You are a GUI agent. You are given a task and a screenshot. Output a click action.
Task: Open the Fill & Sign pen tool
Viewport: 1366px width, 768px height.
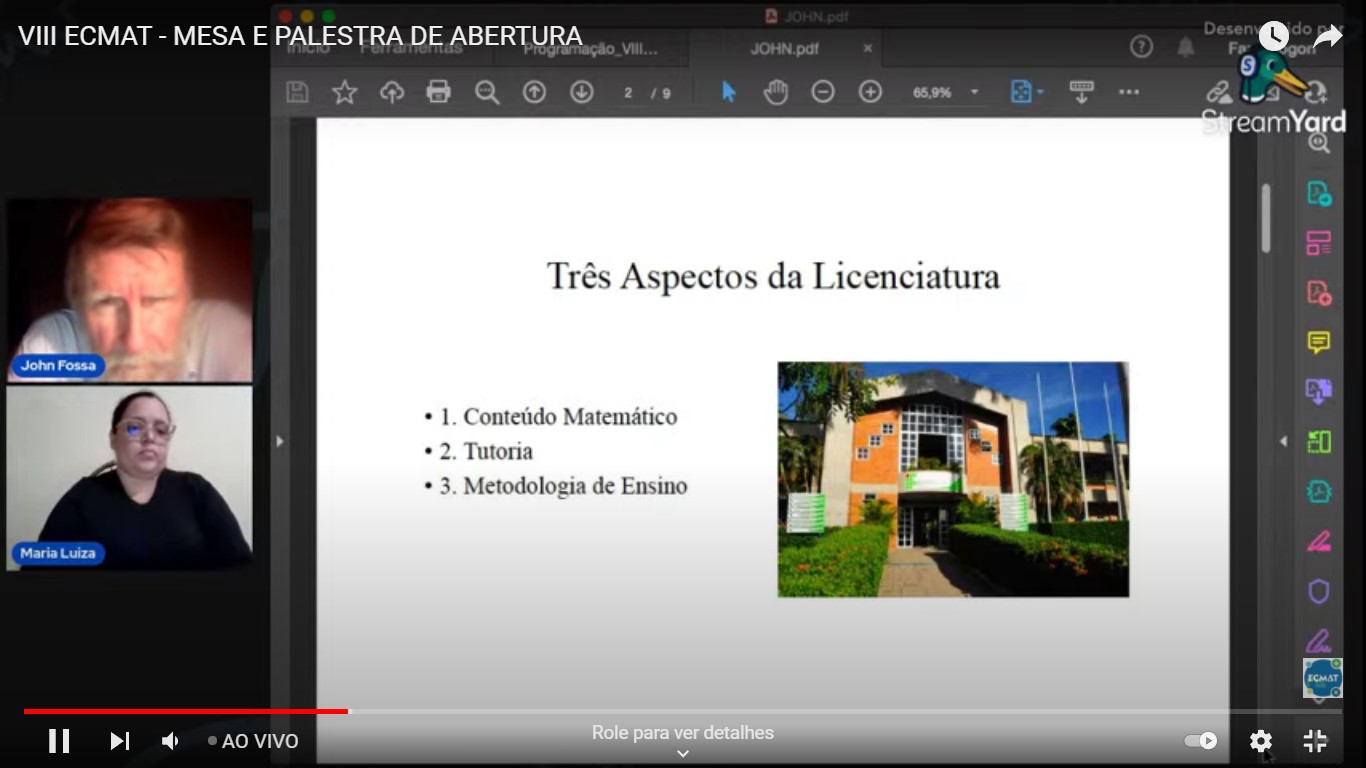(x=1320, y=540)
